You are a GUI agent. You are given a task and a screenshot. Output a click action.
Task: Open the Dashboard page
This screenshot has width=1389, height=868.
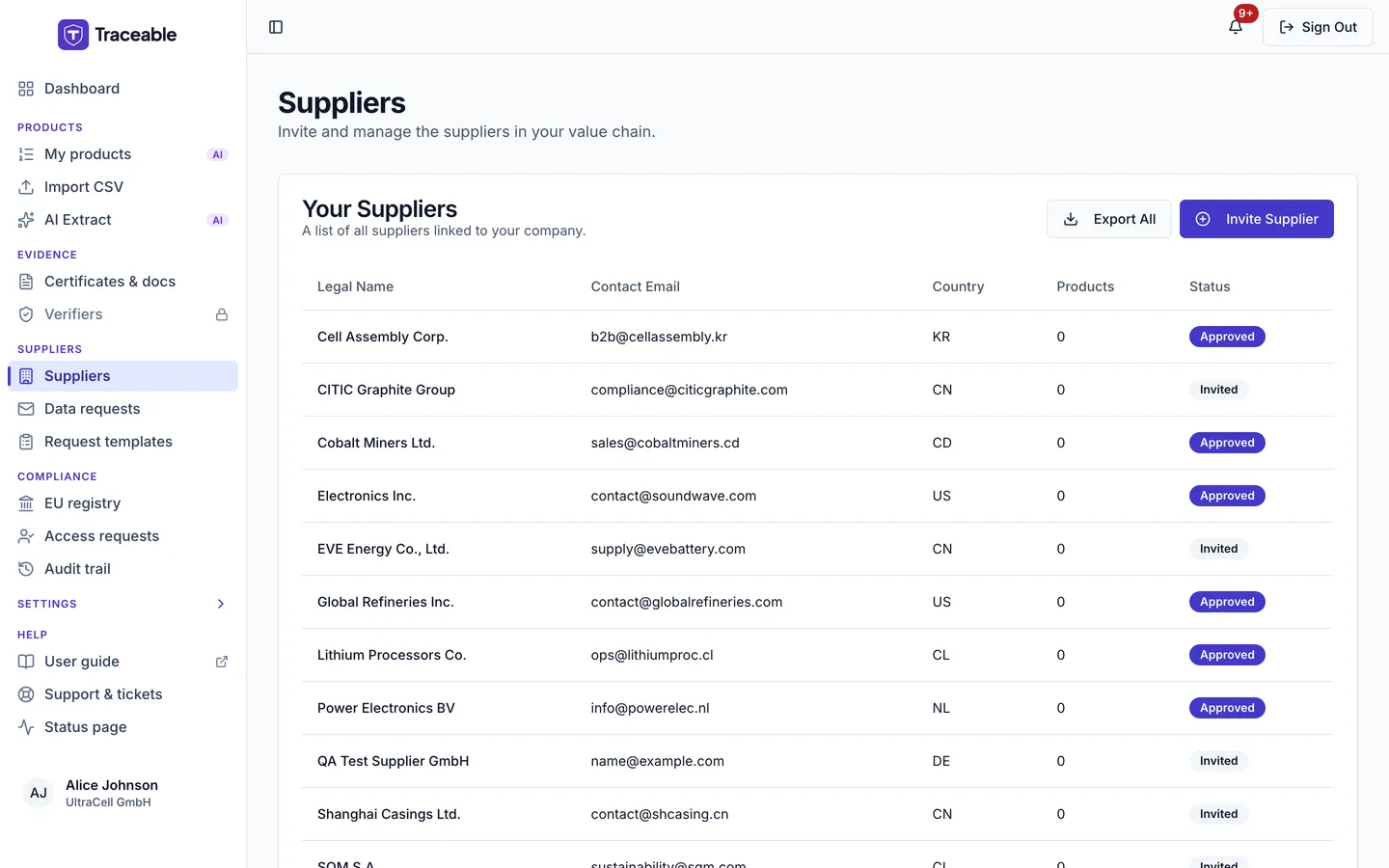click(x=123, y=89)
